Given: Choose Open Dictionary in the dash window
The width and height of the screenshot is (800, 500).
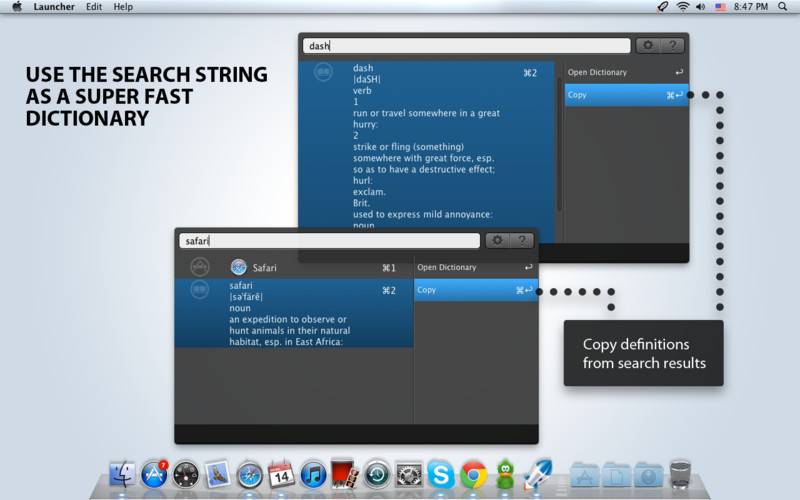Looking at the screenshot, I should tap(626, 72).
